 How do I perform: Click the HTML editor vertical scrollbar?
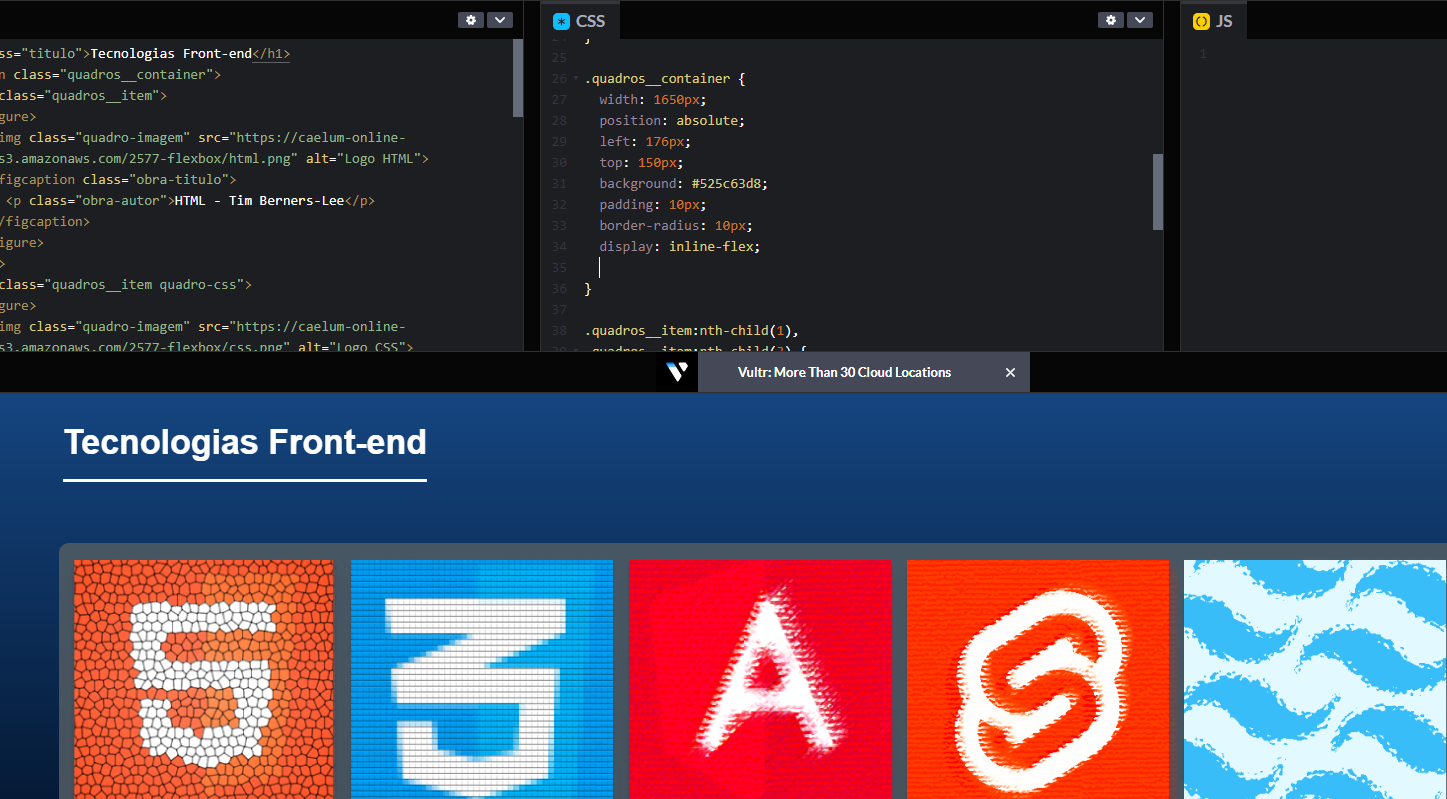[518, 79]
